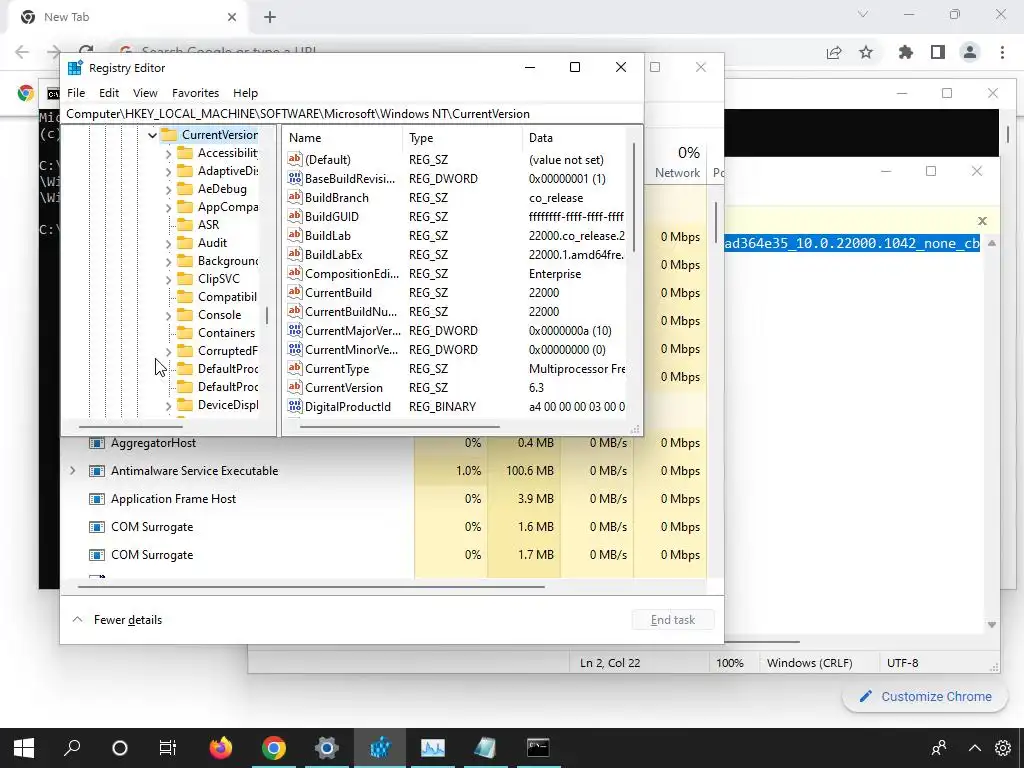The height and width of the screenshot is (768, 1024).
Task: Click the registry values horizontal scrollbar
Action: [400, 426]
